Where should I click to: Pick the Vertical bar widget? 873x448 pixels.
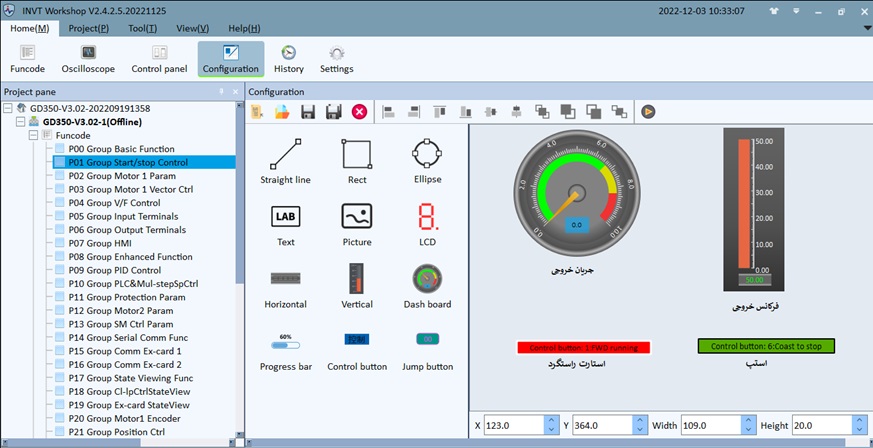357,287
